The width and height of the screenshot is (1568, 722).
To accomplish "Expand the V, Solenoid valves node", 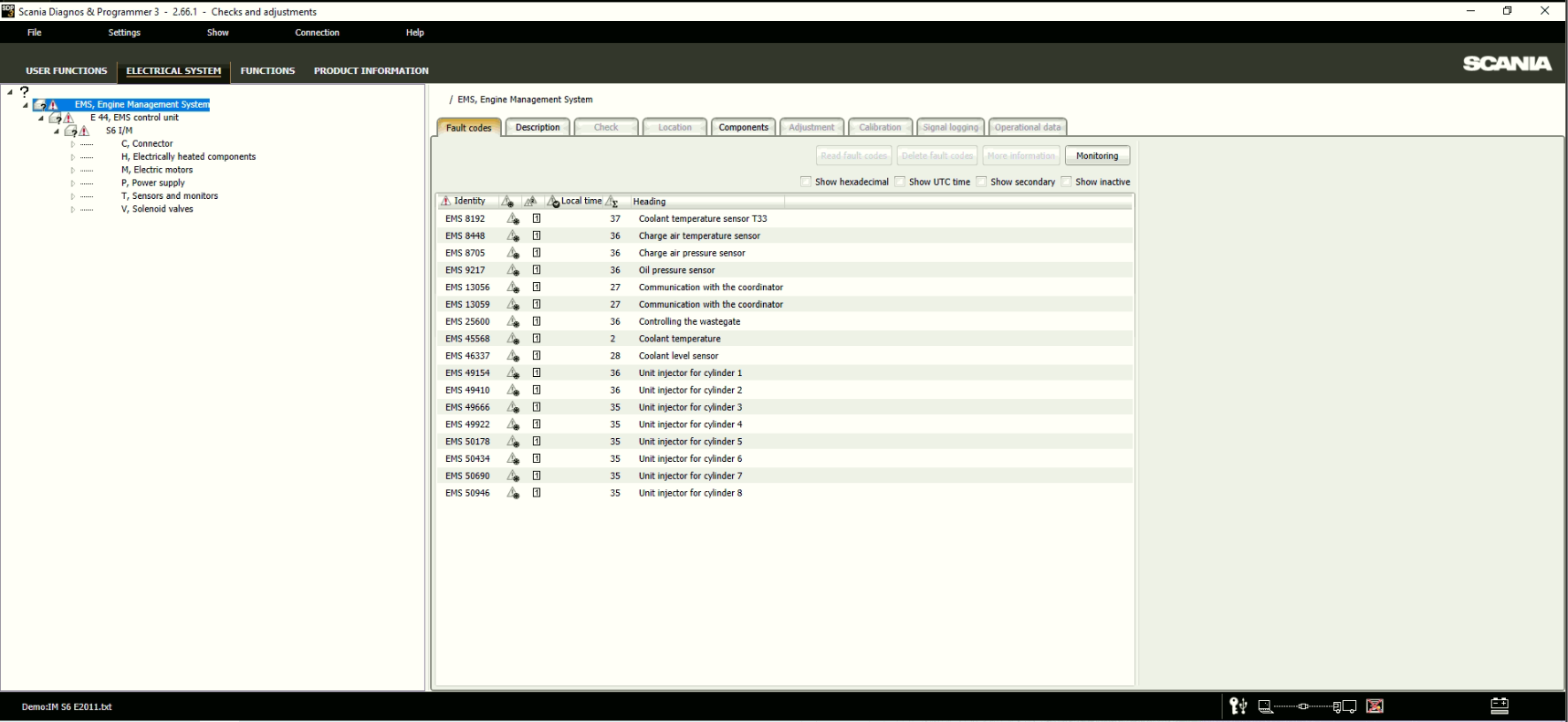I will [73, 210].
